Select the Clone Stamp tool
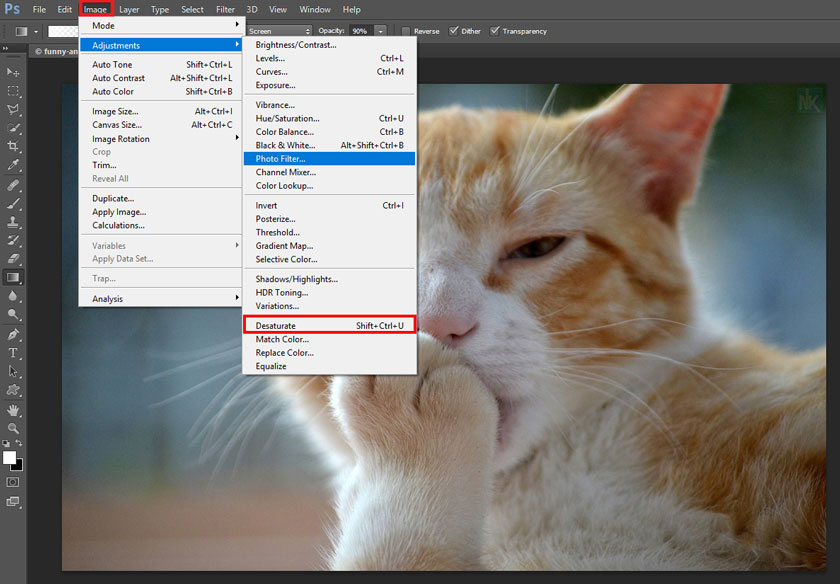 (13, 222)
